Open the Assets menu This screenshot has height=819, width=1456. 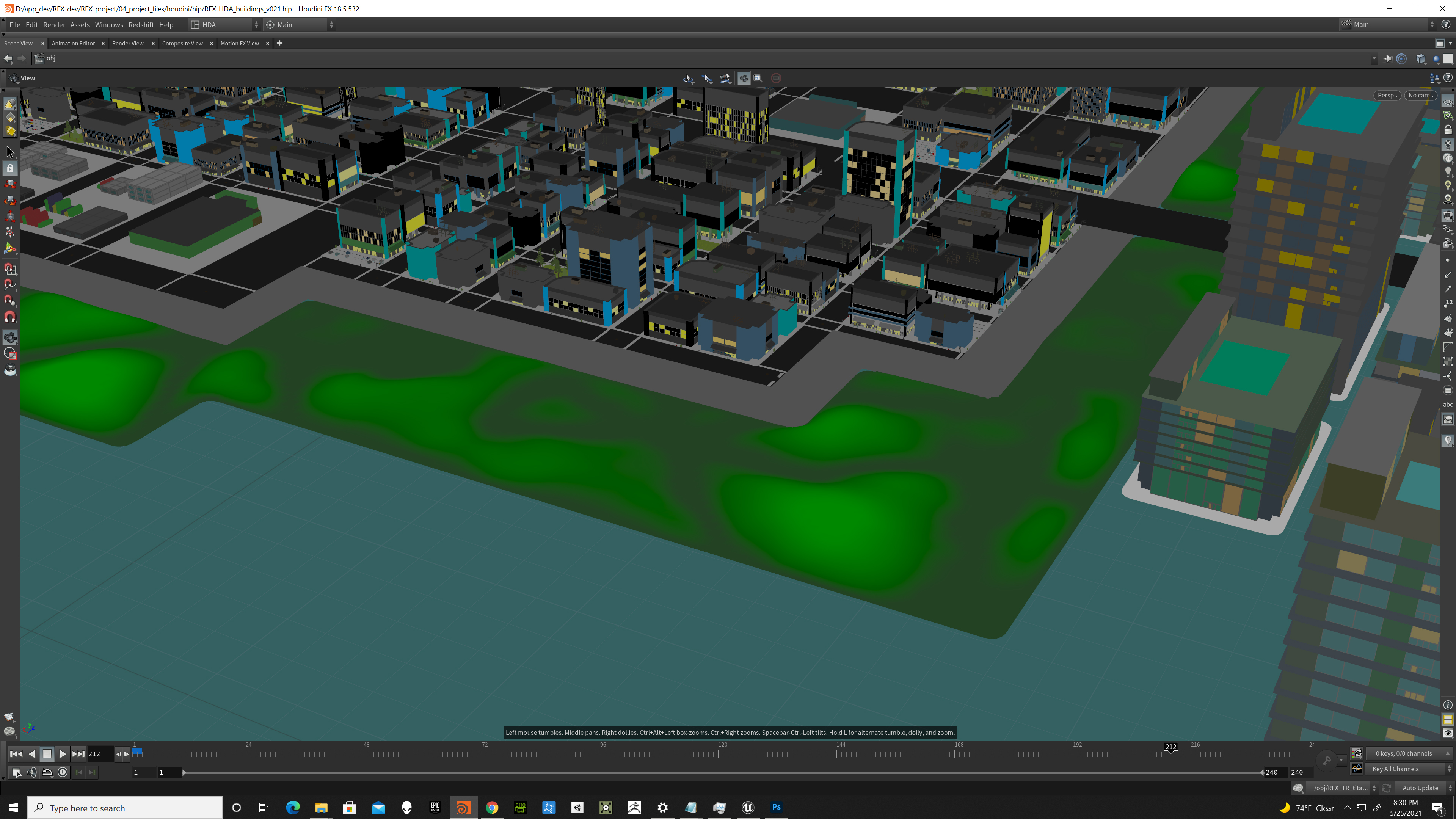80,25
